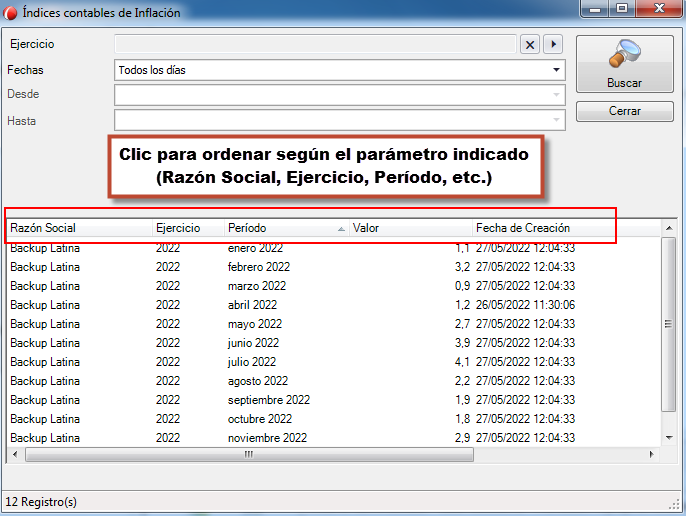
Task: Click the horizontal scrollbar left arrow
Action: coord(15,455)
